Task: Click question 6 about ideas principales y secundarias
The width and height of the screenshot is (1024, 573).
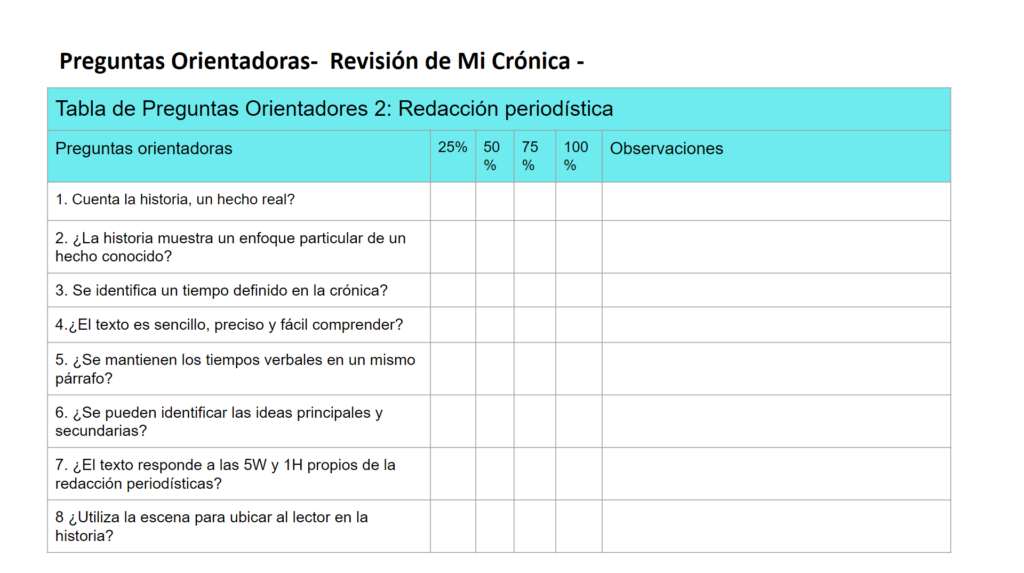Action: click(x=219, y=421)
